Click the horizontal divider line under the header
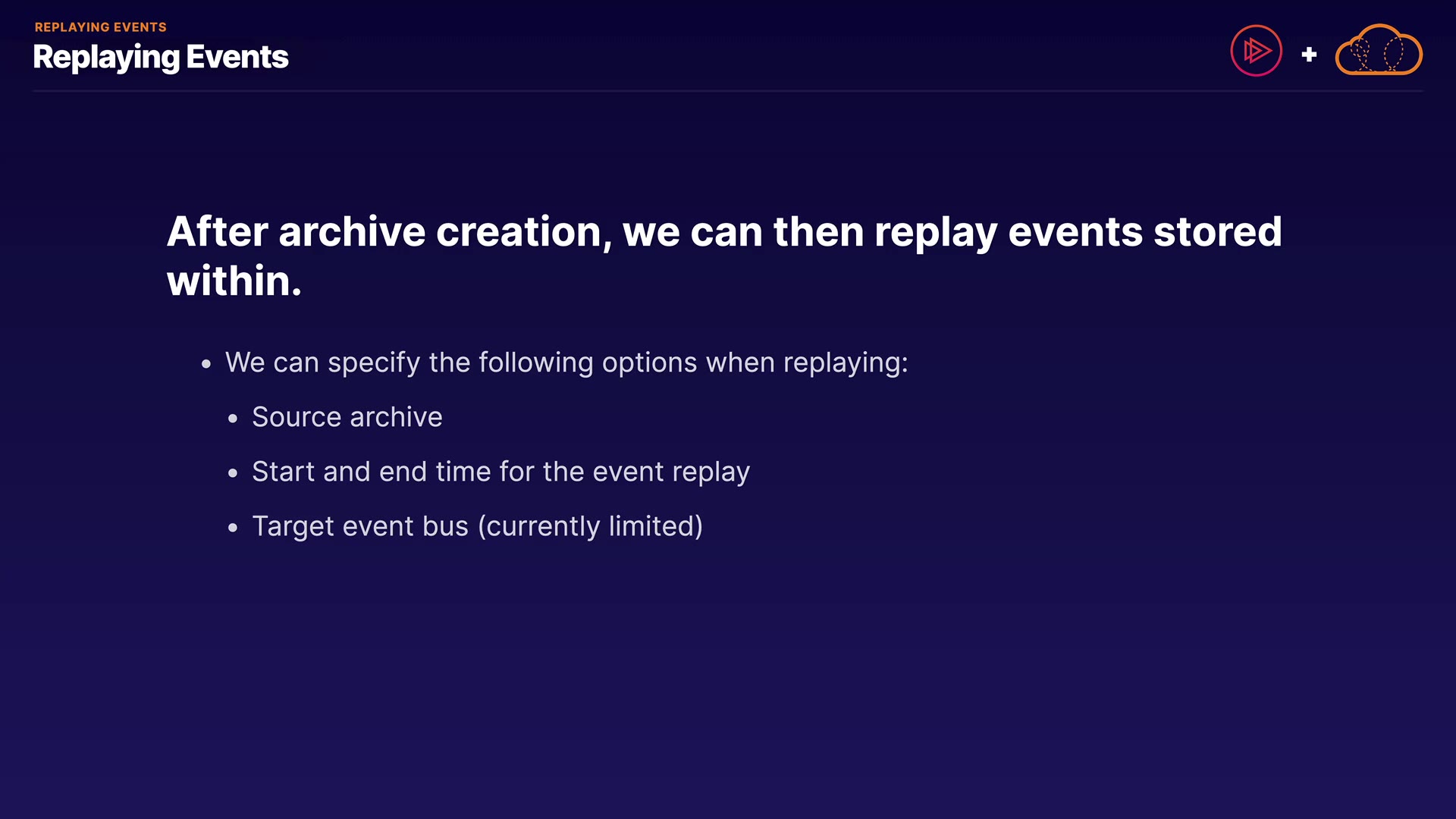Viewport: 1456px width, 819px height. 728,91
